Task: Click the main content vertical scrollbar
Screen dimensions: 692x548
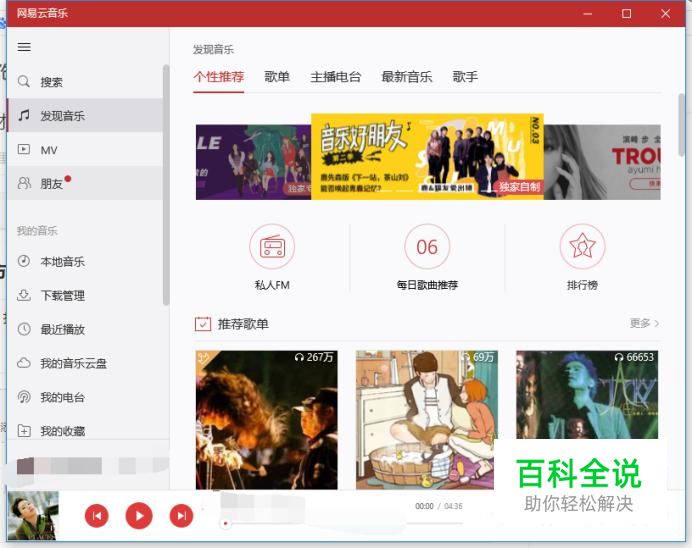Action: [682, 125]
